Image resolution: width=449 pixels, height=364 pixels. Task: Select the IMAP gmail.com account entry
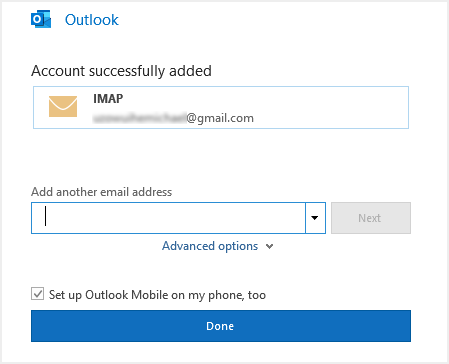tap(221, 107)
